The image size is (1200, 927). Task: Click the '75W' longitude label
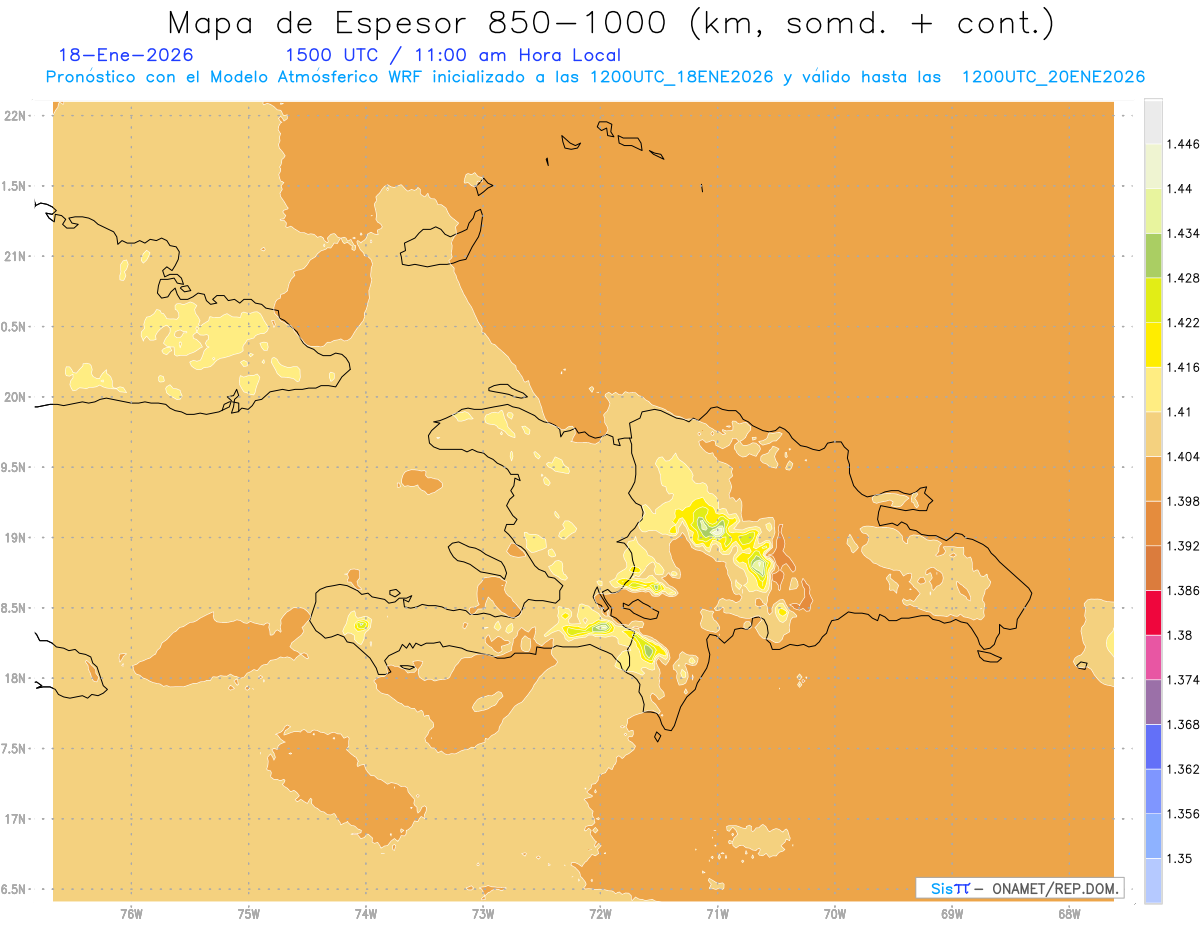coord(249,913)
